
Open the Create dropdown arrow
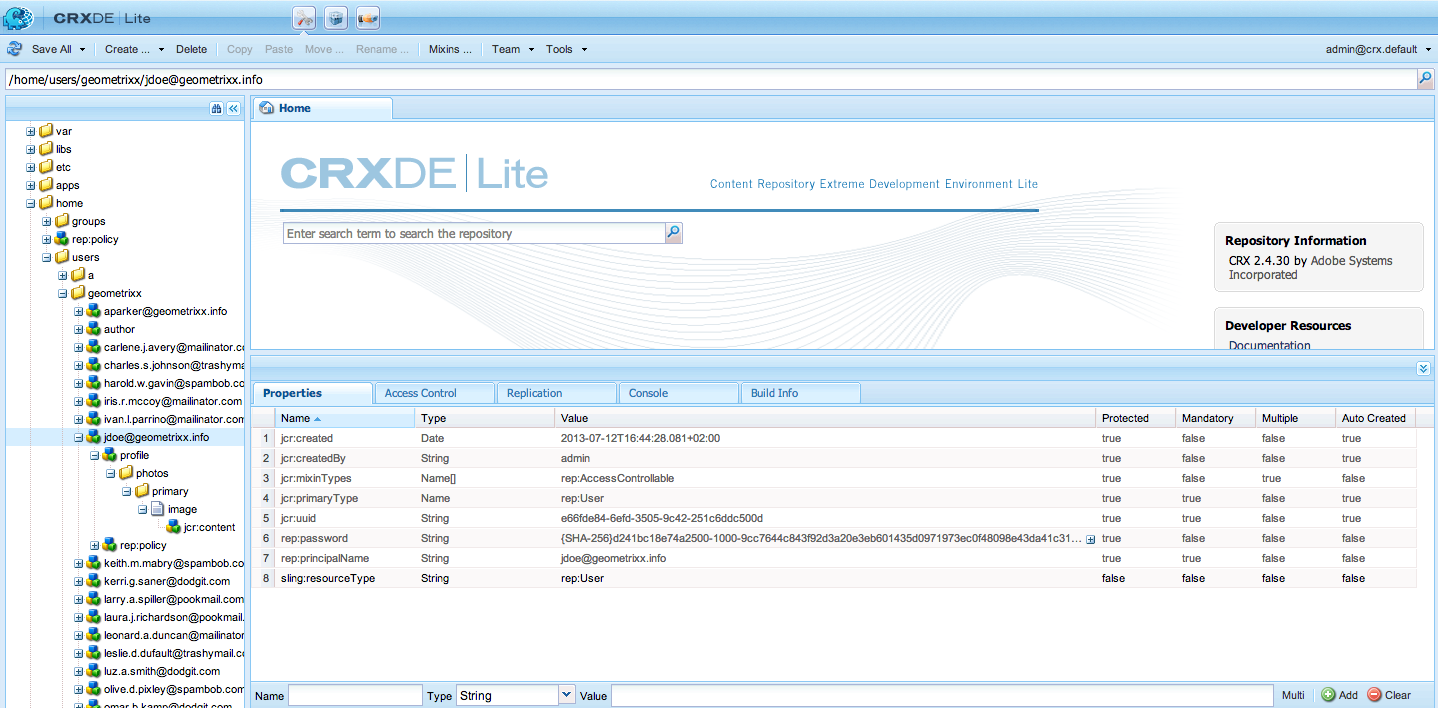click(x=160, y=49)
